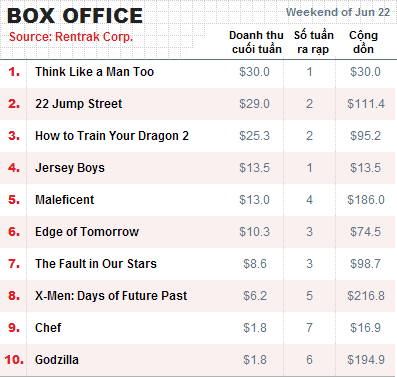Open X-Men: Days of Future Past
Screen dimensions: 397x377
(111, 296)
